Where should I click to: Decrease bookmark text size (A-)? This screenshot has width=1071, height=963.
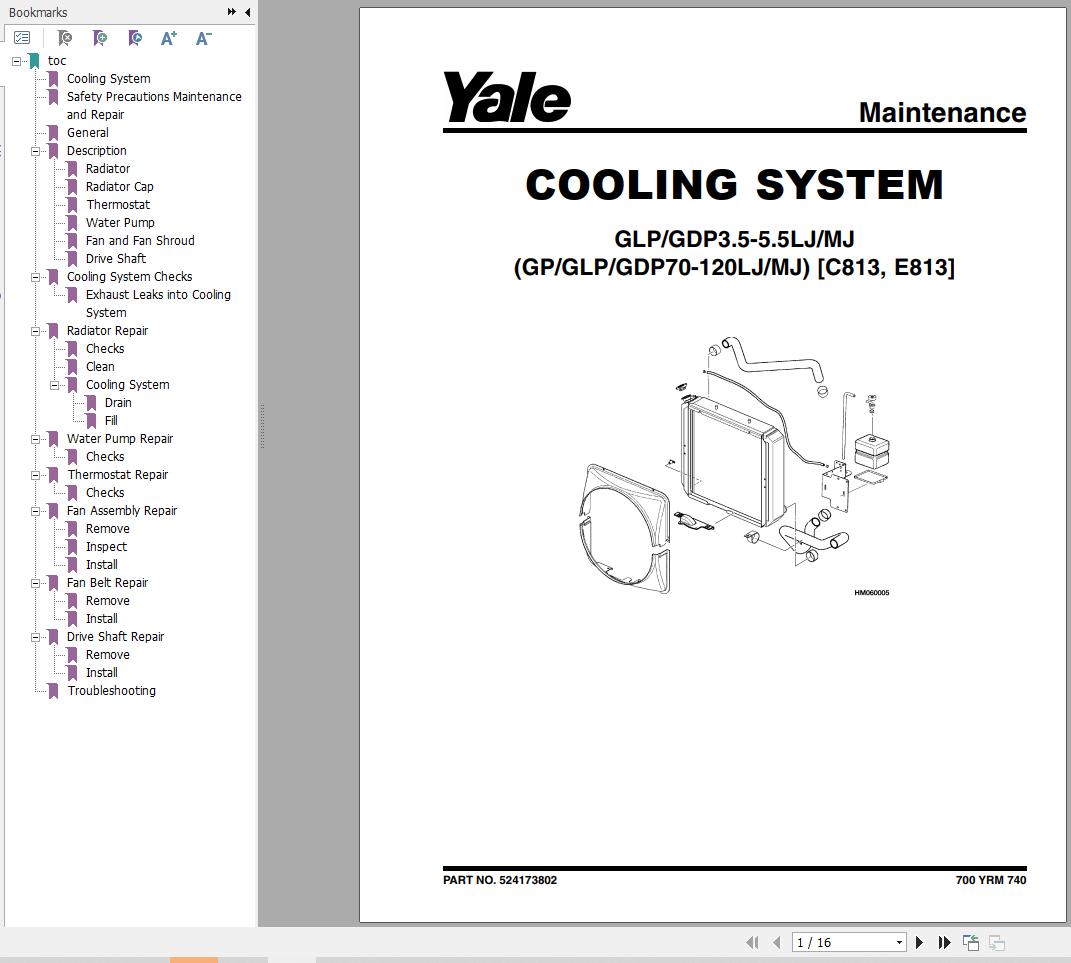[x=204, y=38]
